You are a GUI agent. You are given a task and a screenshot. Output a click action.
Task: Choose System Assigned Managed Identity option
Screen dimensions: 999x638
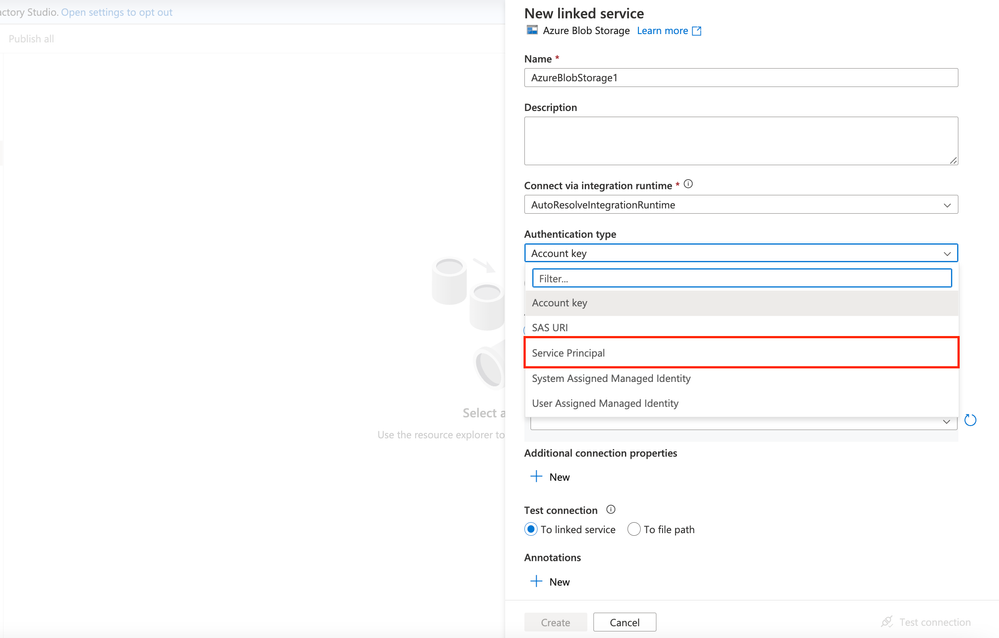741,378
